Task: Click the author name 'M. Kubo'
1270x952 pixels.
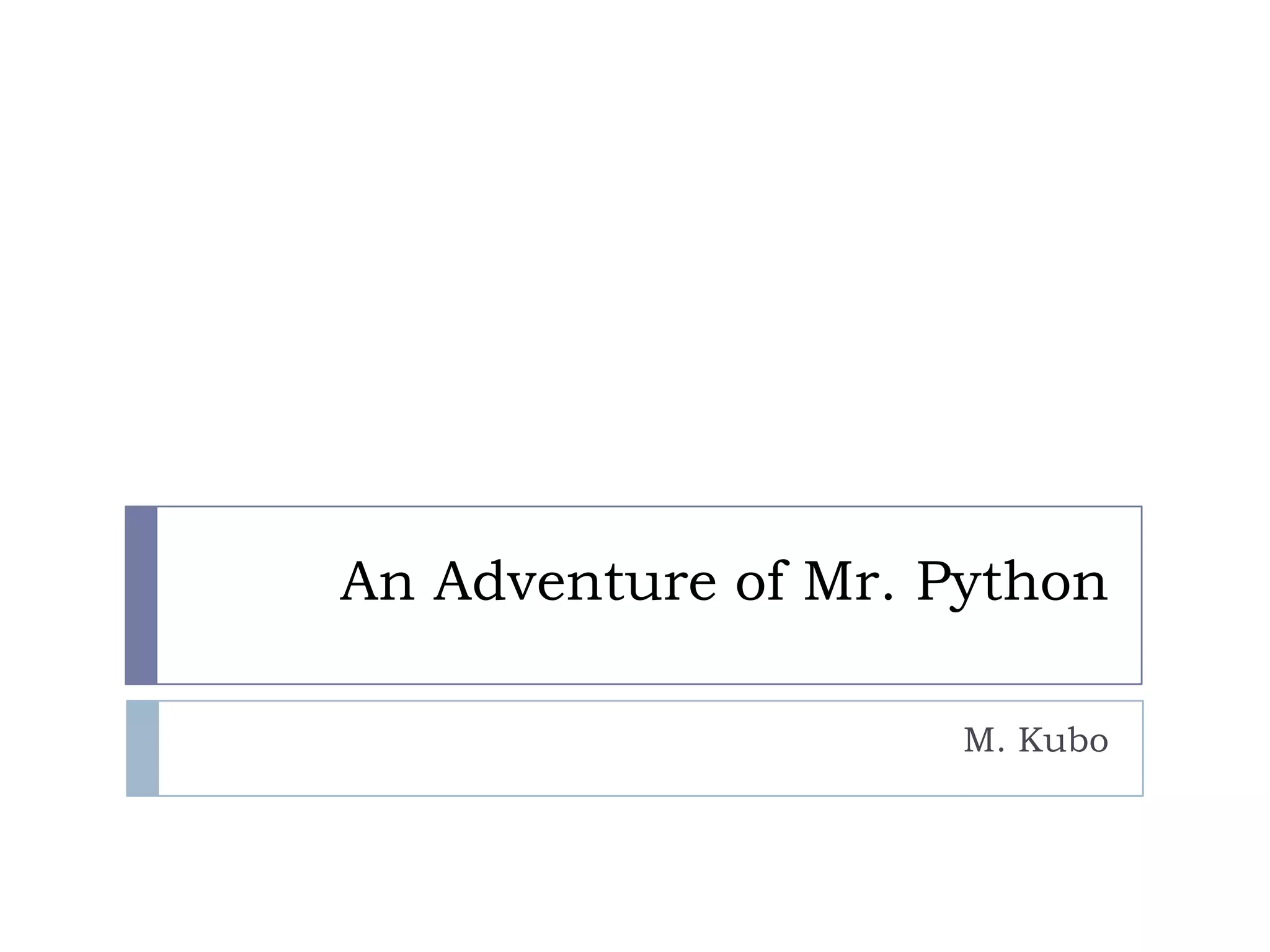Action: pyautogui.click(x=1036, y=741)
